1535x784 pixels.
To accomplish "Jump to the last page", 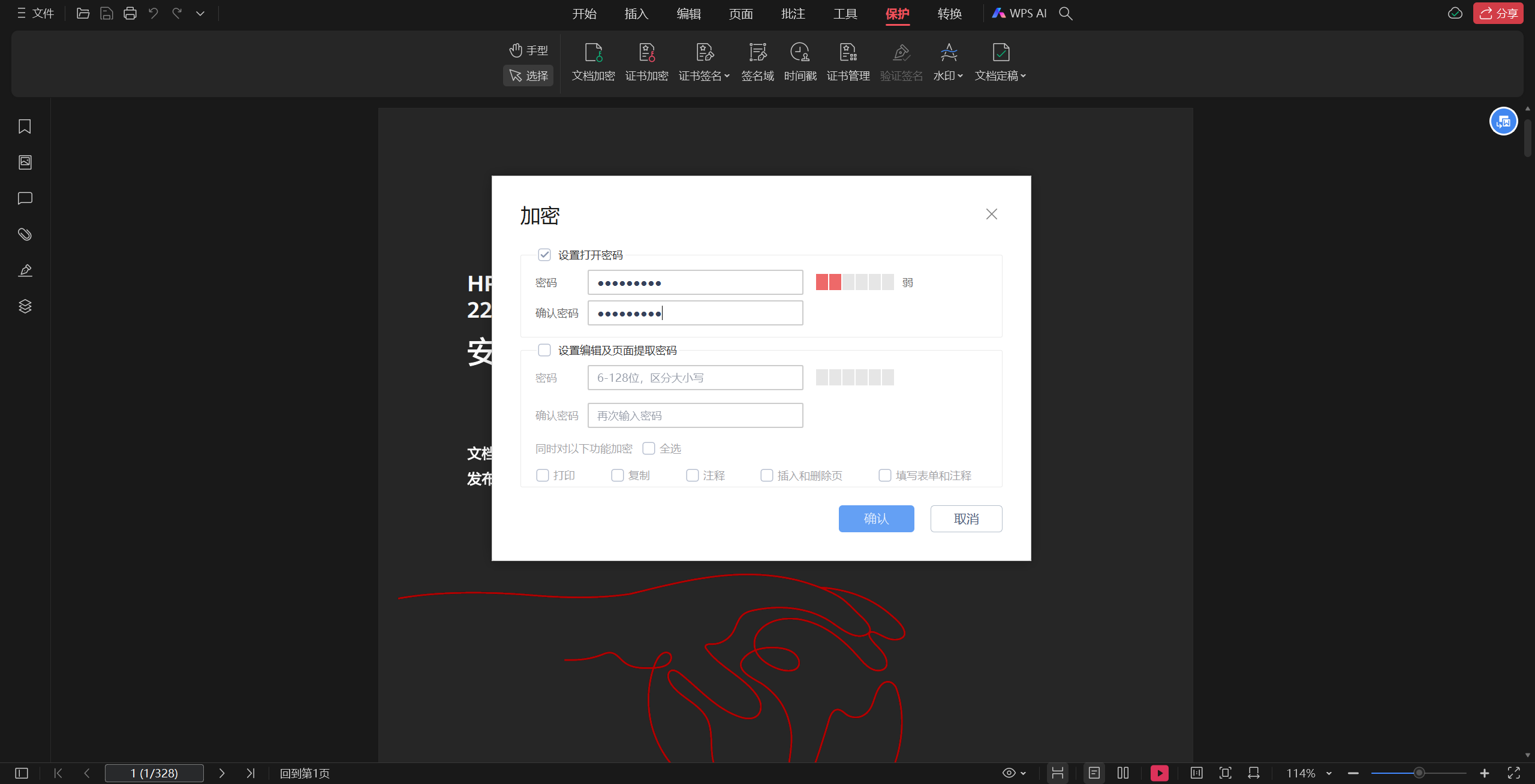I will click(251, 773).
